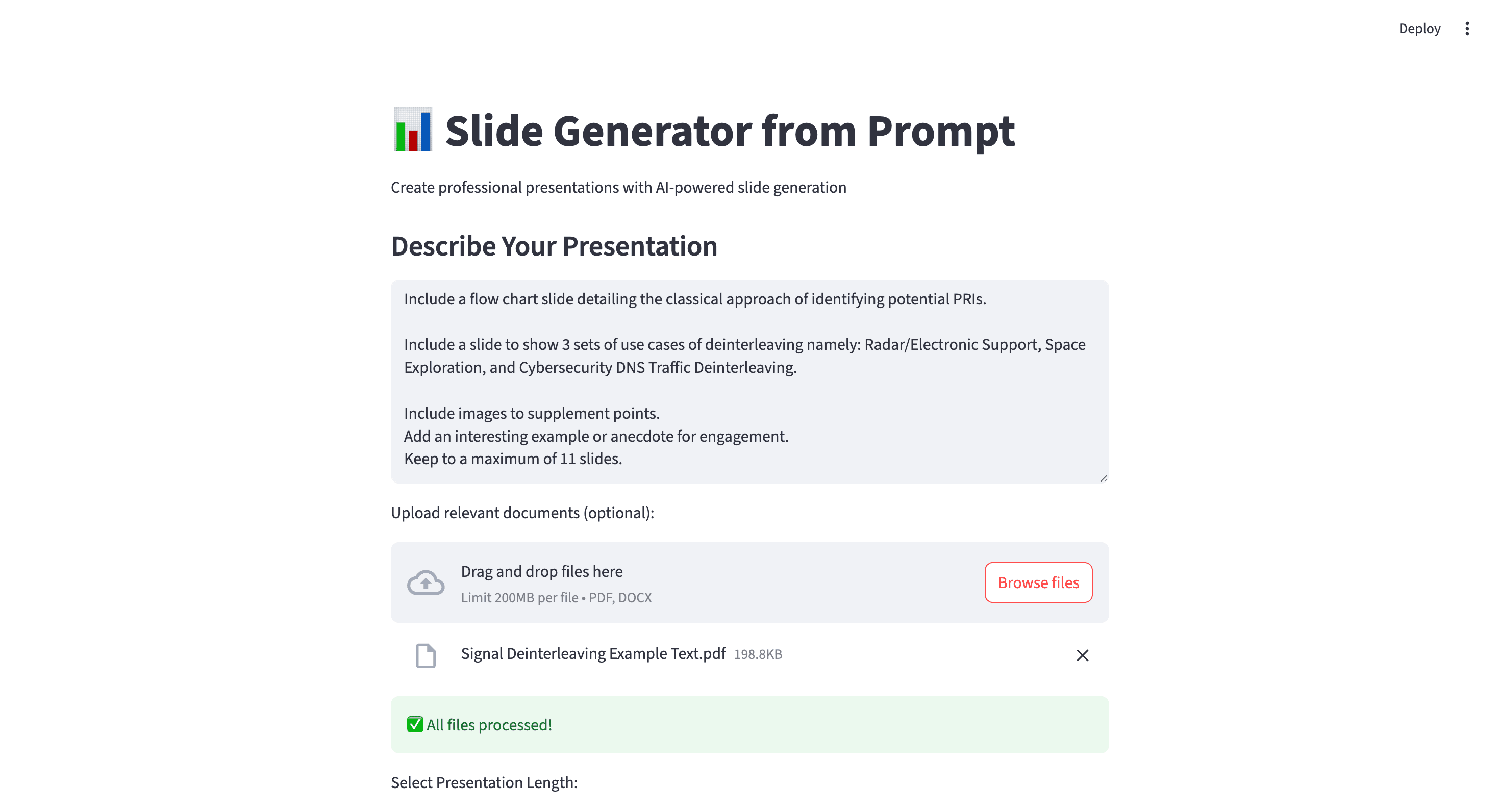Click the AI-powered slide generation subtitle

(618, 187)
